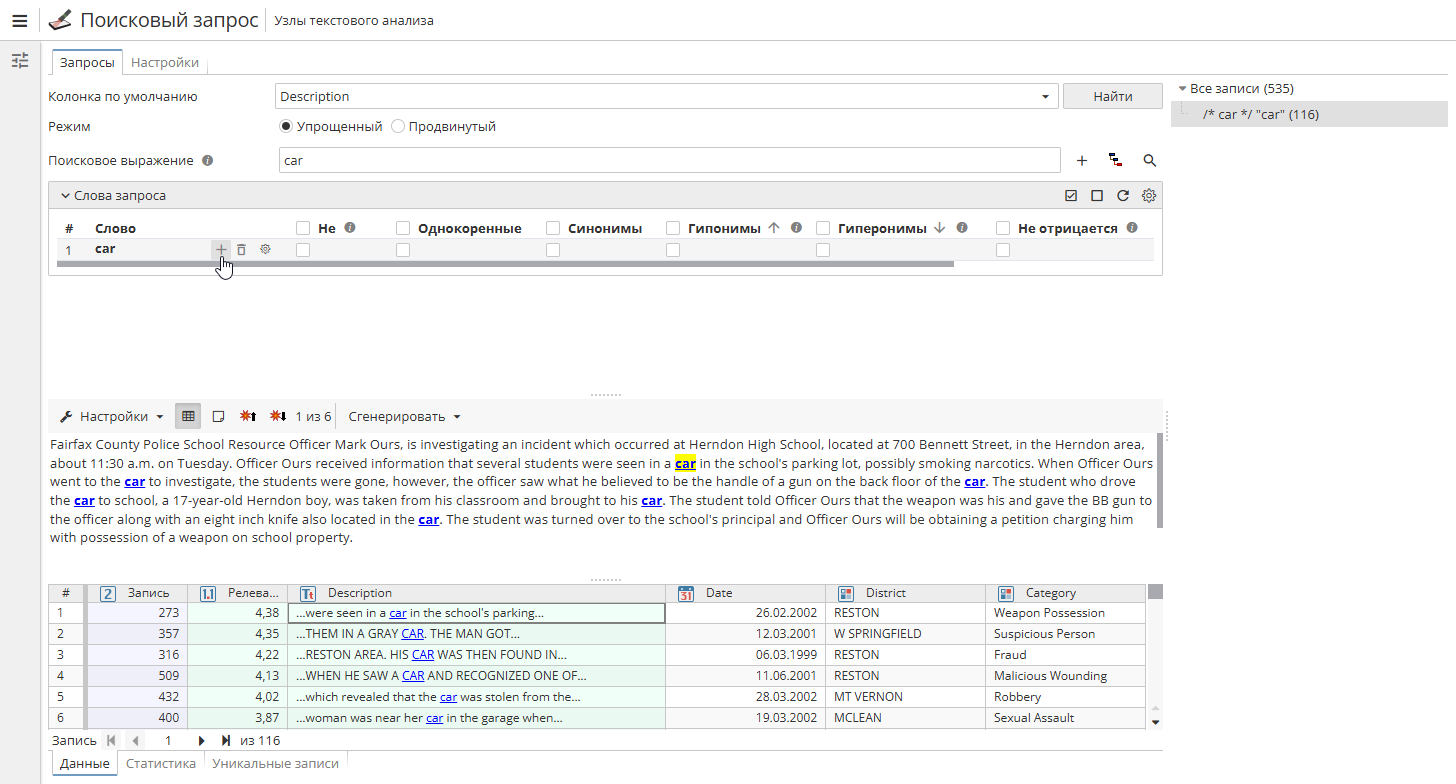Select the Weapon Possession cell

(x=1065, y=613)
